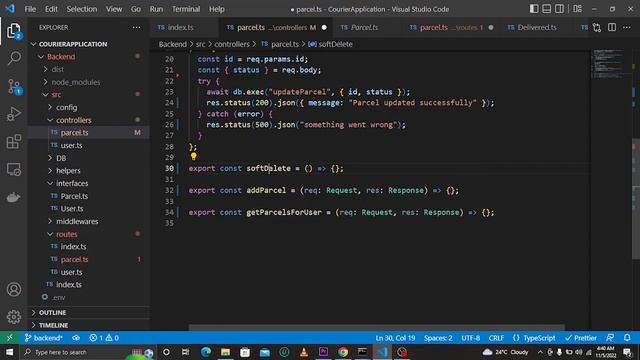Click the Prettier status button

point(581,338)
